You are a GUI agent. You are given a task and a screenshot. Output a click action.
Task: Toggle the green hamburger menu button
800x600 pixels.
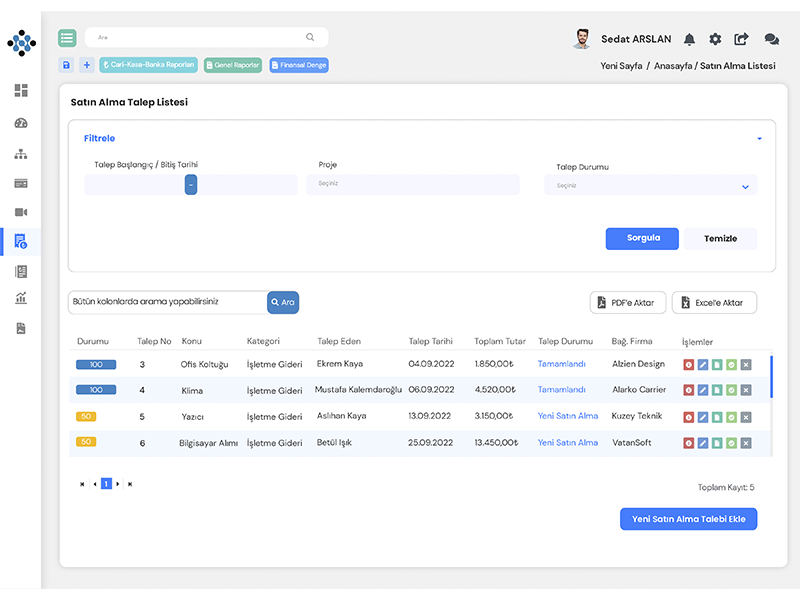pyautogui.click(x=67, y=38)
